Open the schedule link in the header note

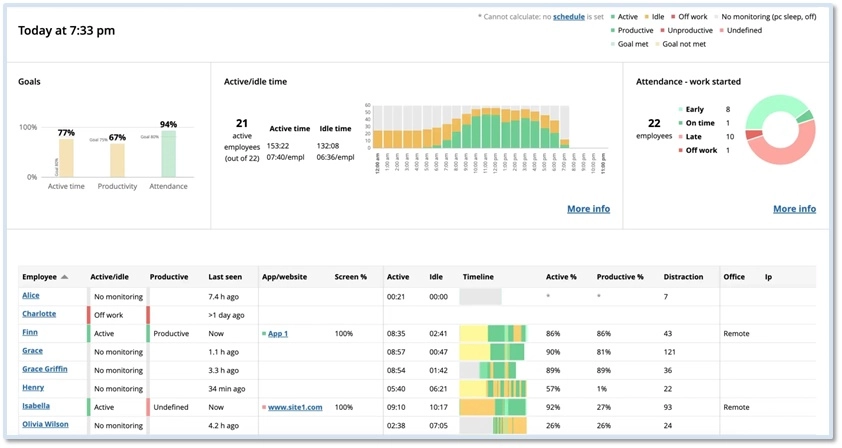click(x=568, y=17)
